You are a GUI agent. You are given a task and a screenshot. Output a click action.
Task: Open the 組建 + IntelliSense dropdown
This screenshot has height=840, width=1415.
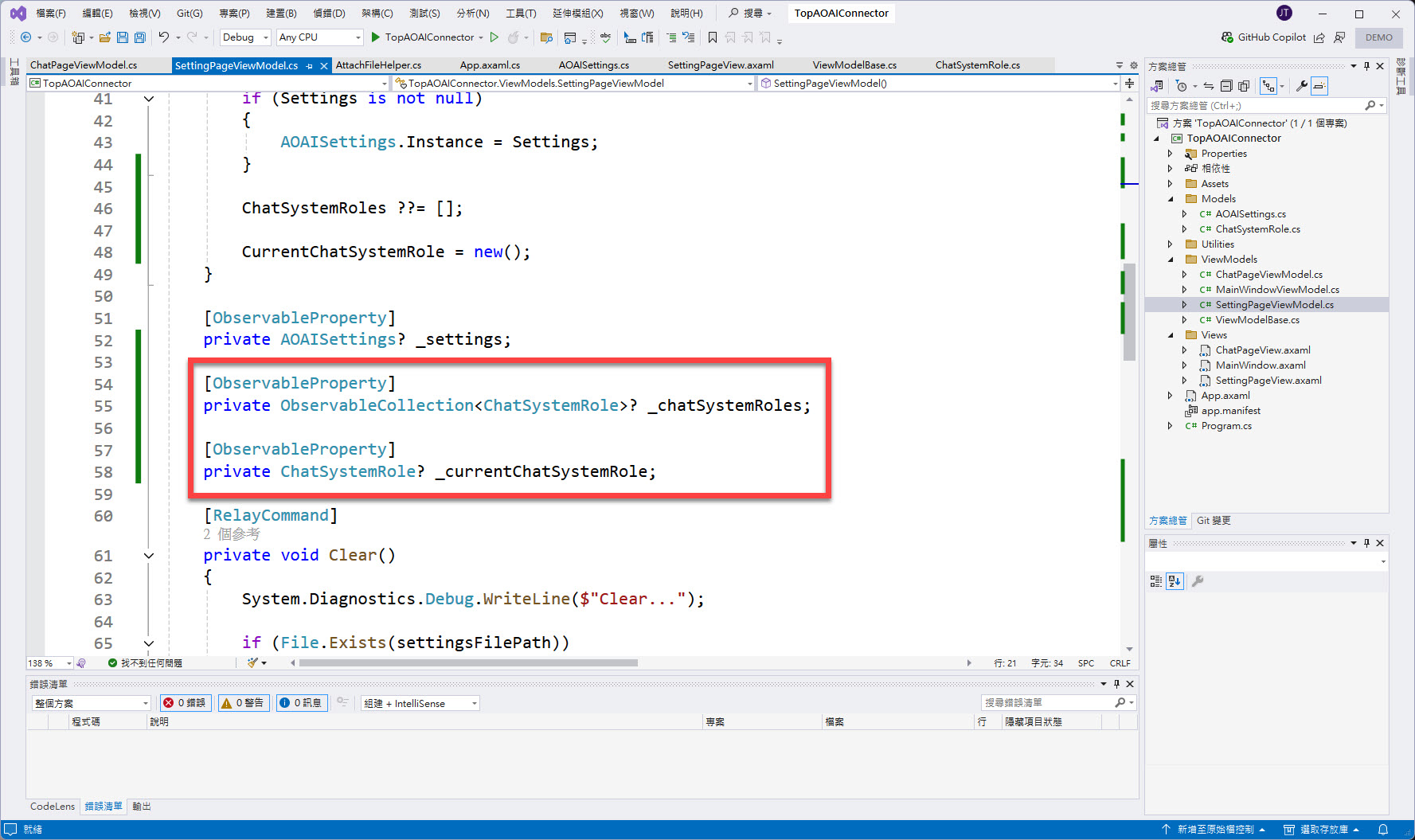pos(420,703)
